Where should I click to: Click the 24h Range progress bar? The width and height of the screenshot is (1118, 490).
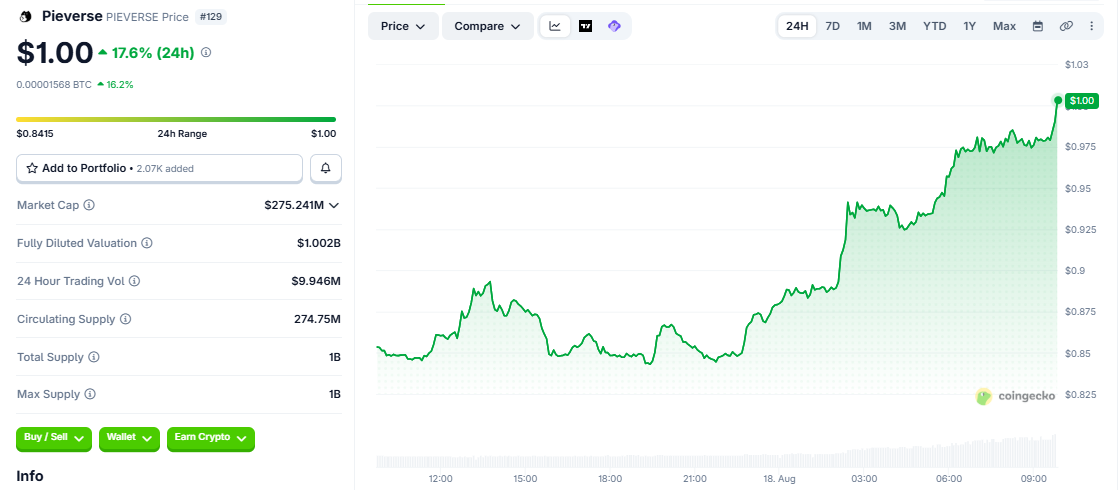click(x=176, y=120)
